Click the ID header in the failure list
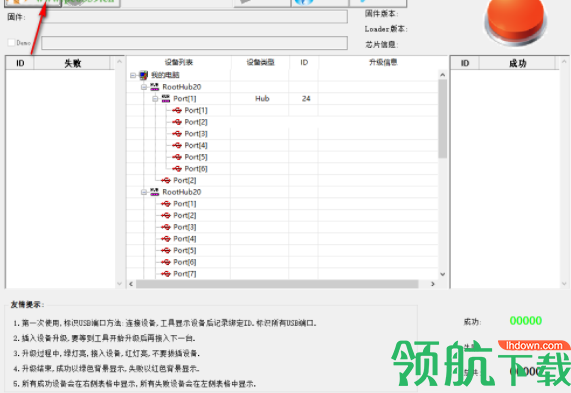571x393 pixels. (x=20, y=63)
